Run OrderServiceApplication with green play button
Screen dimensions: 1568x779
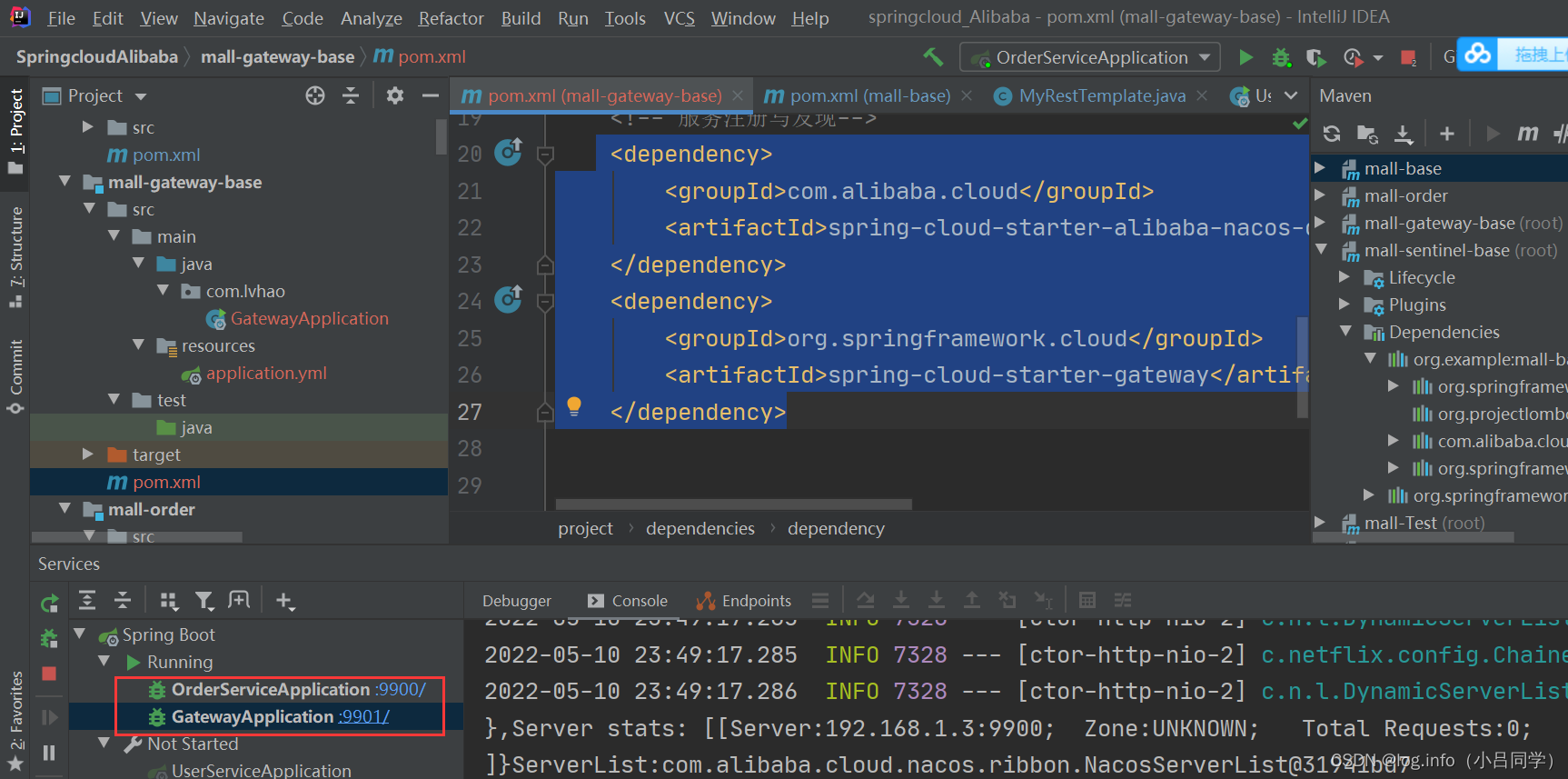(x=1245, y=57)
